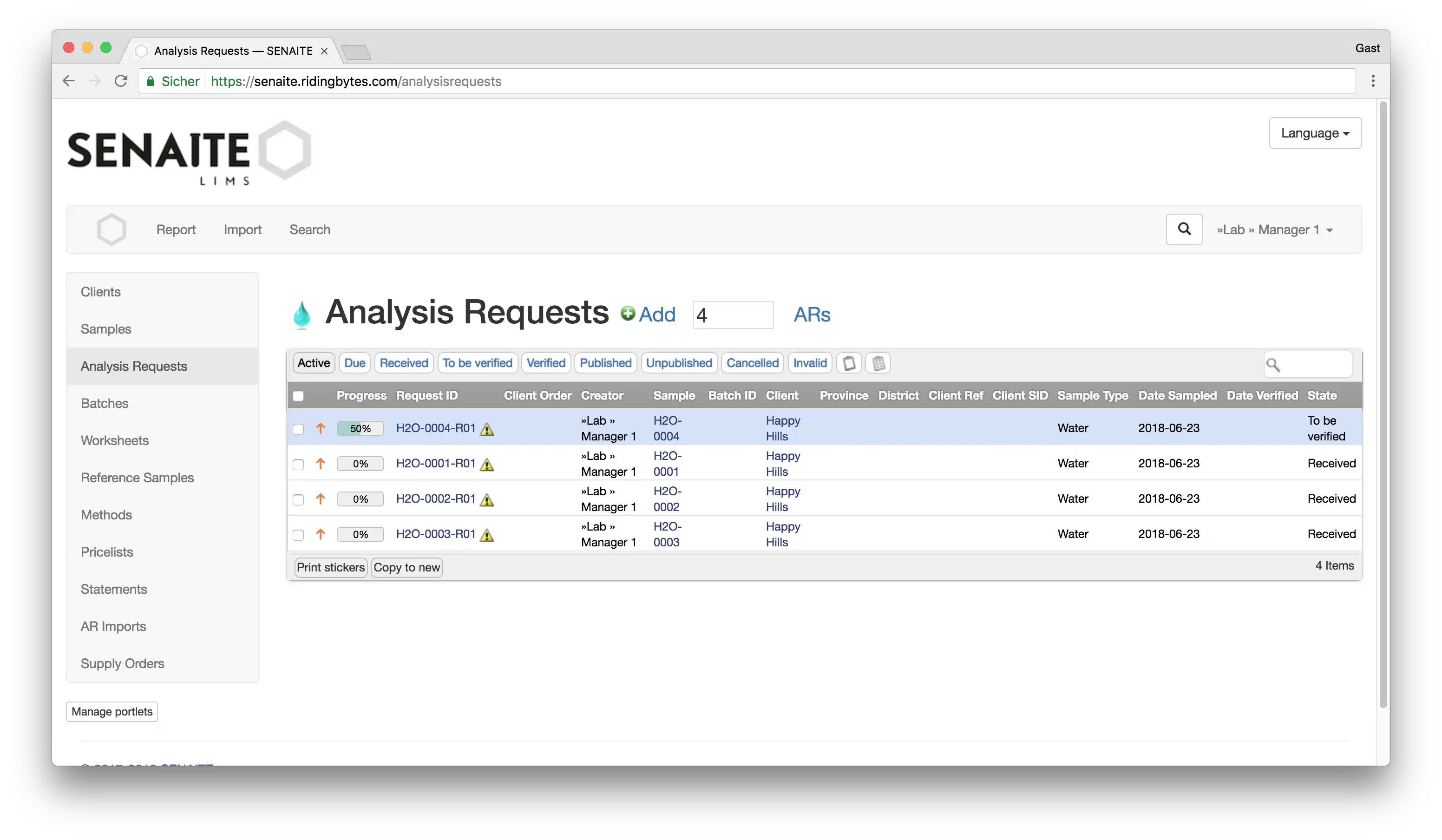Click the trash/delete icon in the toolbar
The width and height of the screenshot is (1442, 840).
[x=877, y=363]
